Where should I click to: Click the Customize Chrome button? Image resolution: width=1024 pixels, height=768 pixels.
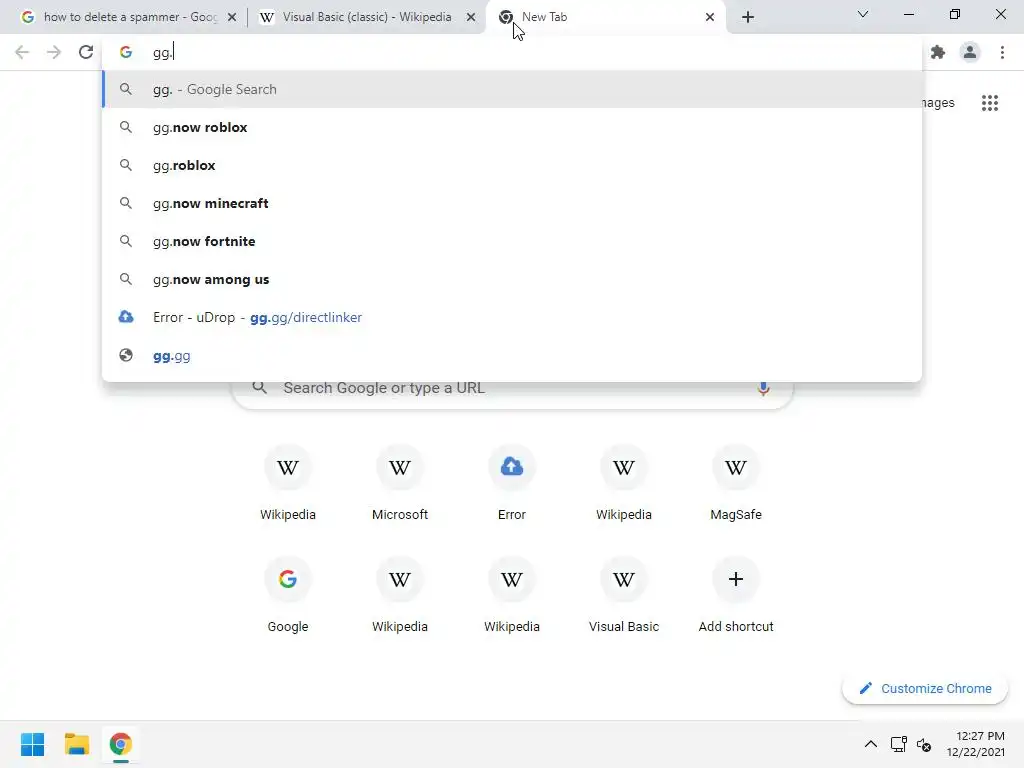925,688
